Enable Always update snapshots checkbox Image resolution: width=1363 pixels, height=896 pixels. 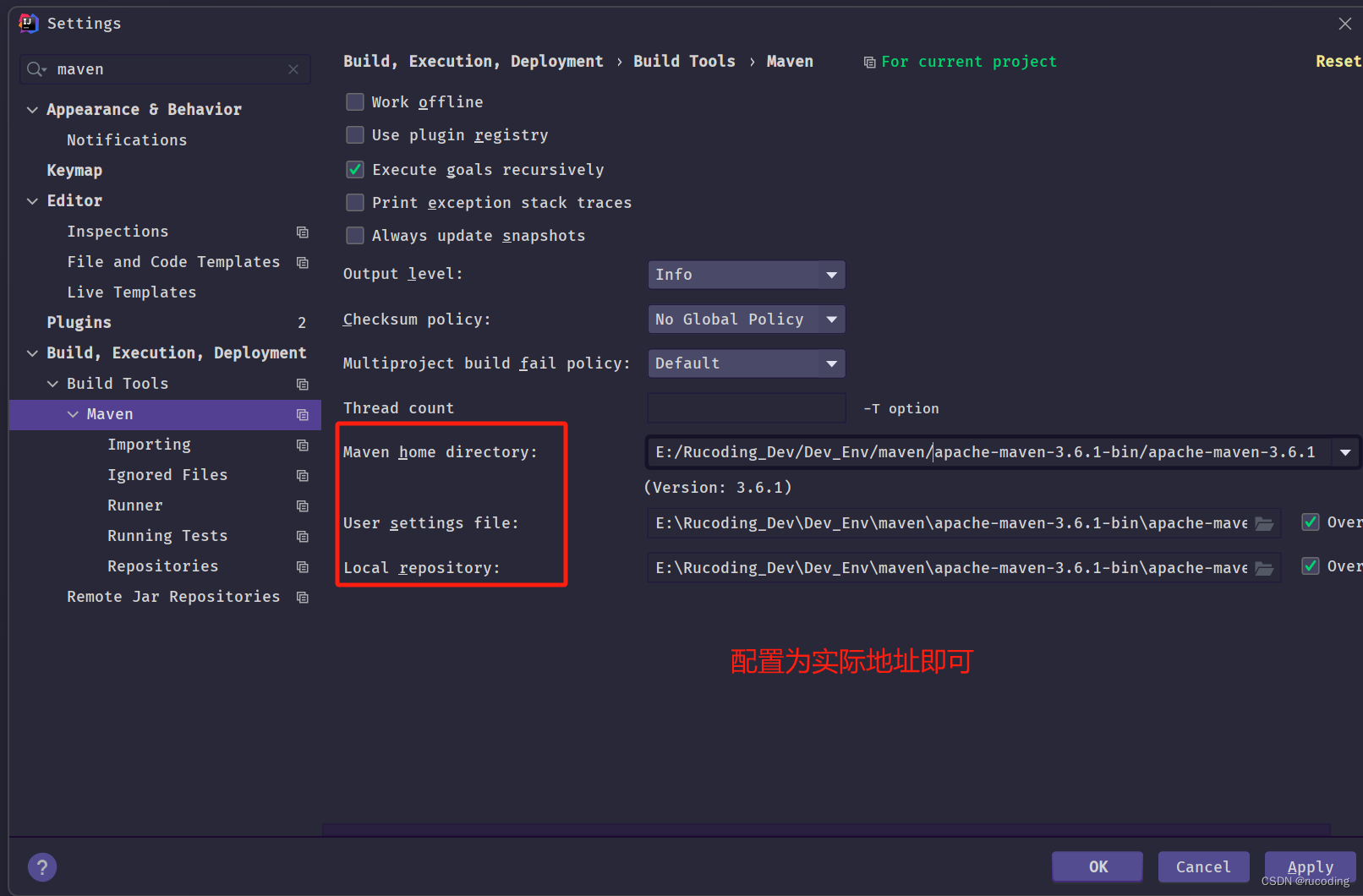point(355,235)
